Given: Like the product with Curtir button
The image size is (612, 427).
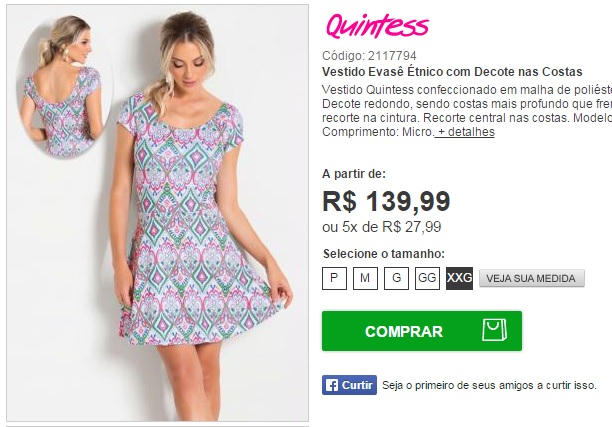Looking at the screenshot, I should point(349,385).
